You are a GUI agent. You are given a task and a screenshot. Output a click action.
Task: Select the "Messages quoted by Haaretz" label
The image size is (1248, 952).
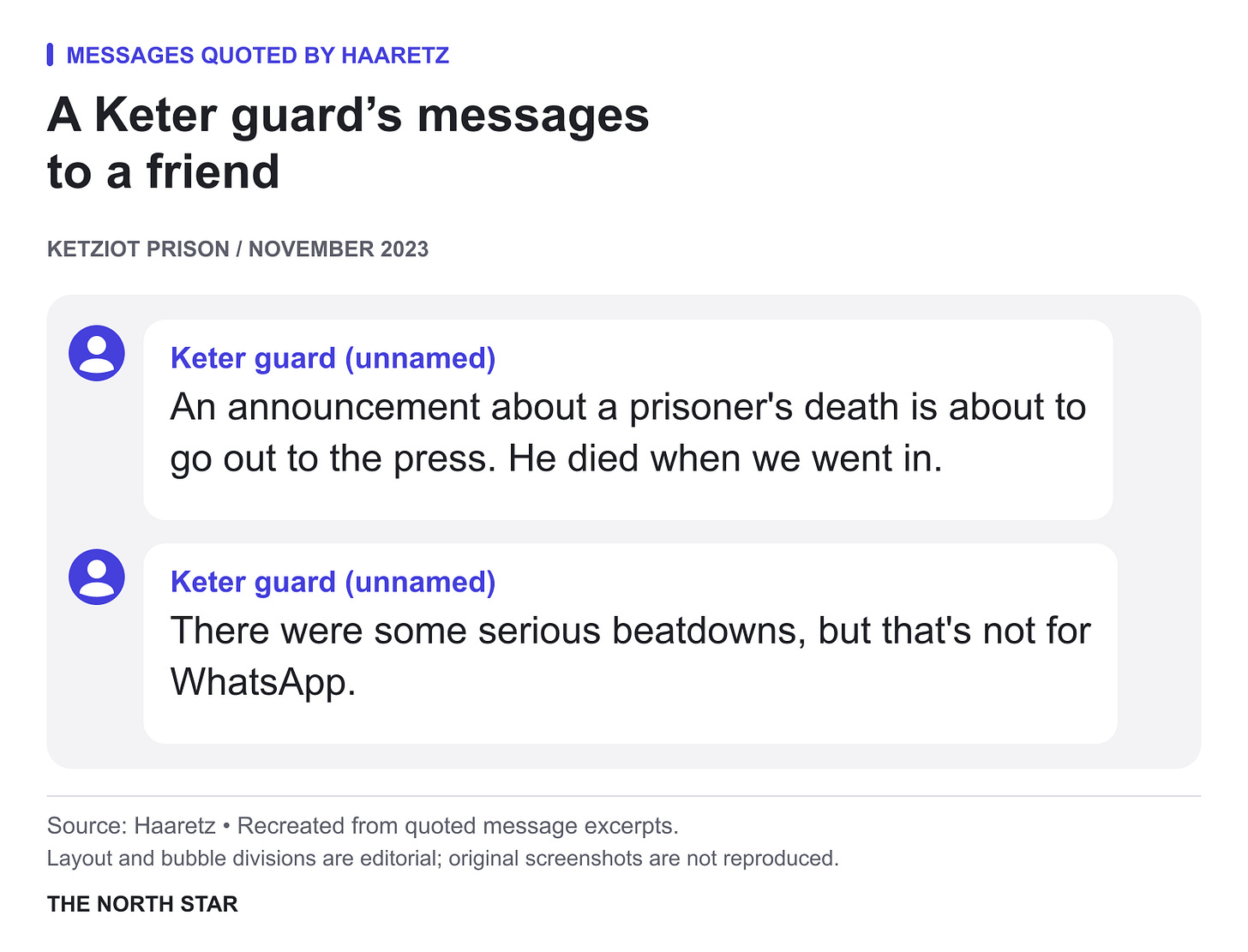coord(258,56)
